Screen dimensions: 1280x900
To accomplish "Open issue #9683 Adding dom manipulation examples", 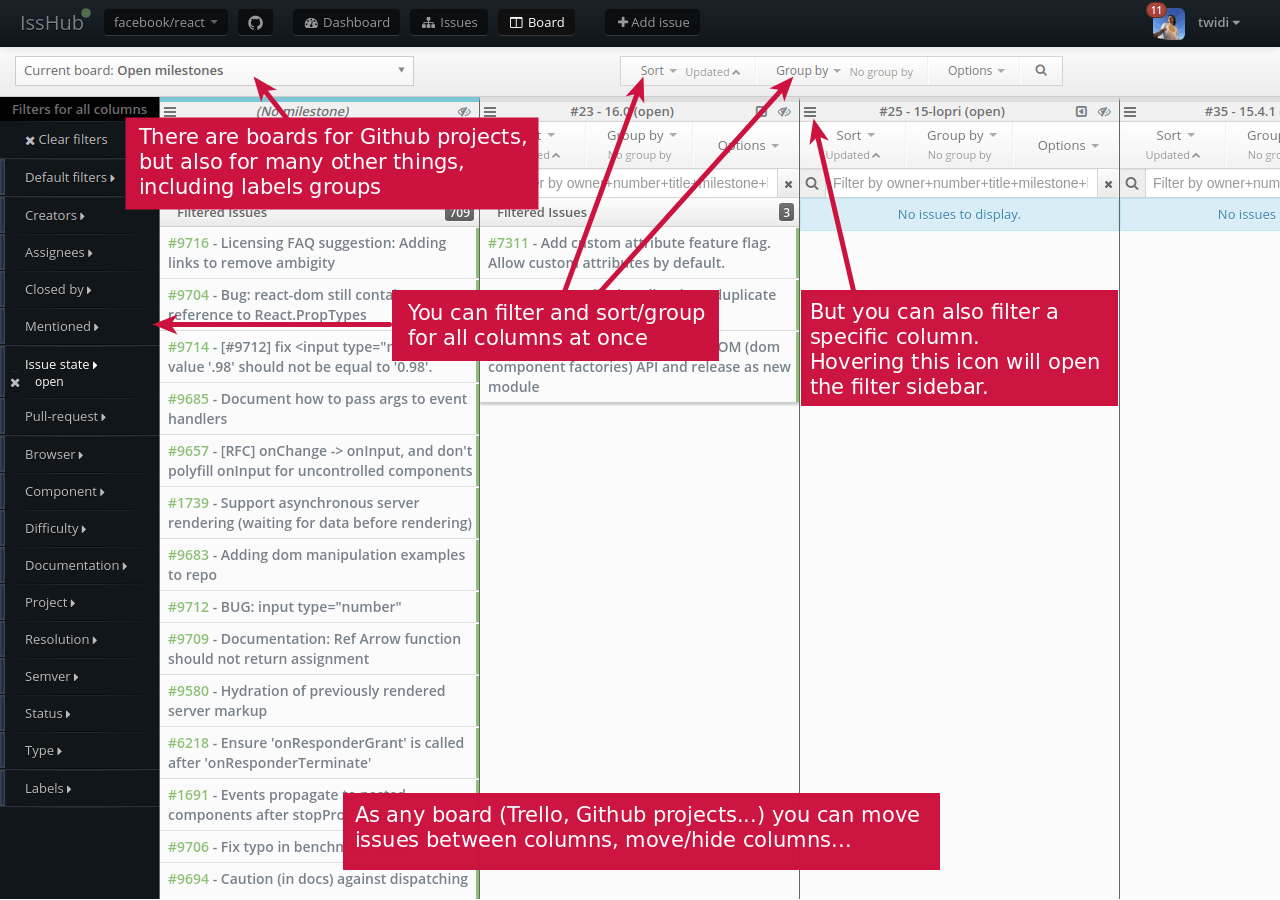I will (x=318, y=565).
